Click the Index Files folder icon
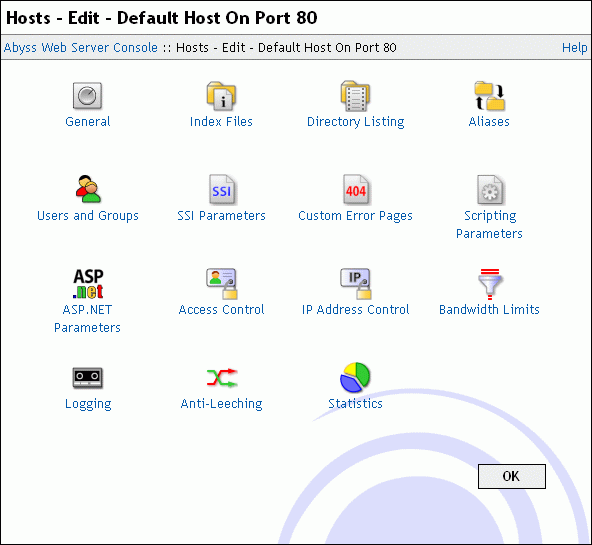The width and height of the screenshot is (592, 545). click(221, 95)
